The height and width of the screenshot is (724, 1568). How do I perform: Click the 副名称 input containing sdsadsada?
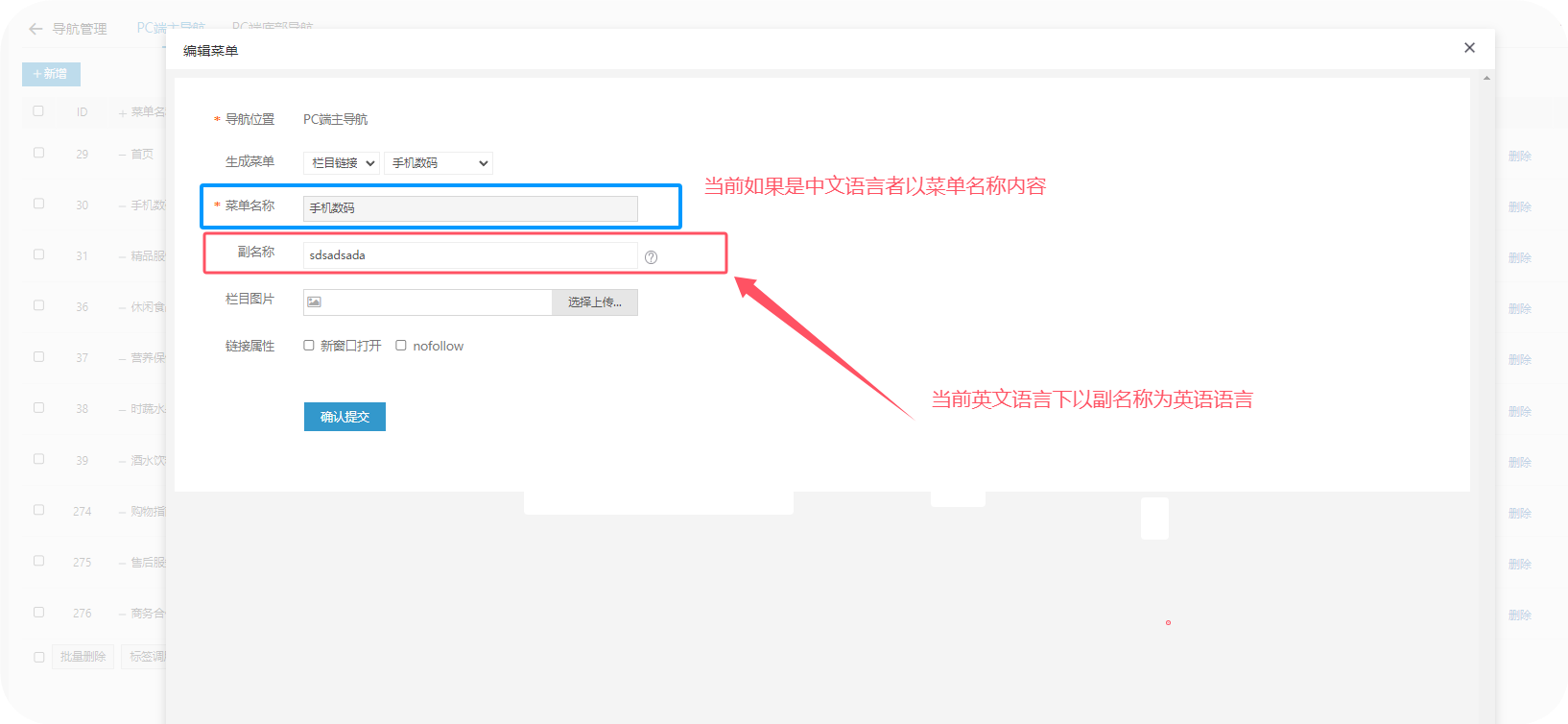click(x=470, y=255)
